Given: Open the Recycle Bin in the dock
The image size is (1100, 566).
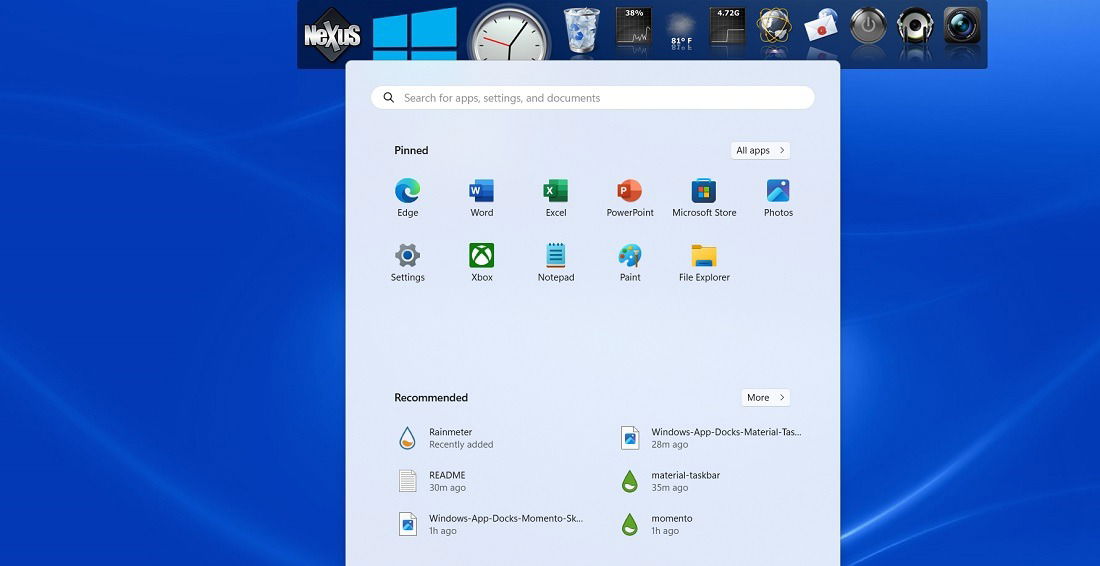Looking at the screenshot, I should coord(582,31).
